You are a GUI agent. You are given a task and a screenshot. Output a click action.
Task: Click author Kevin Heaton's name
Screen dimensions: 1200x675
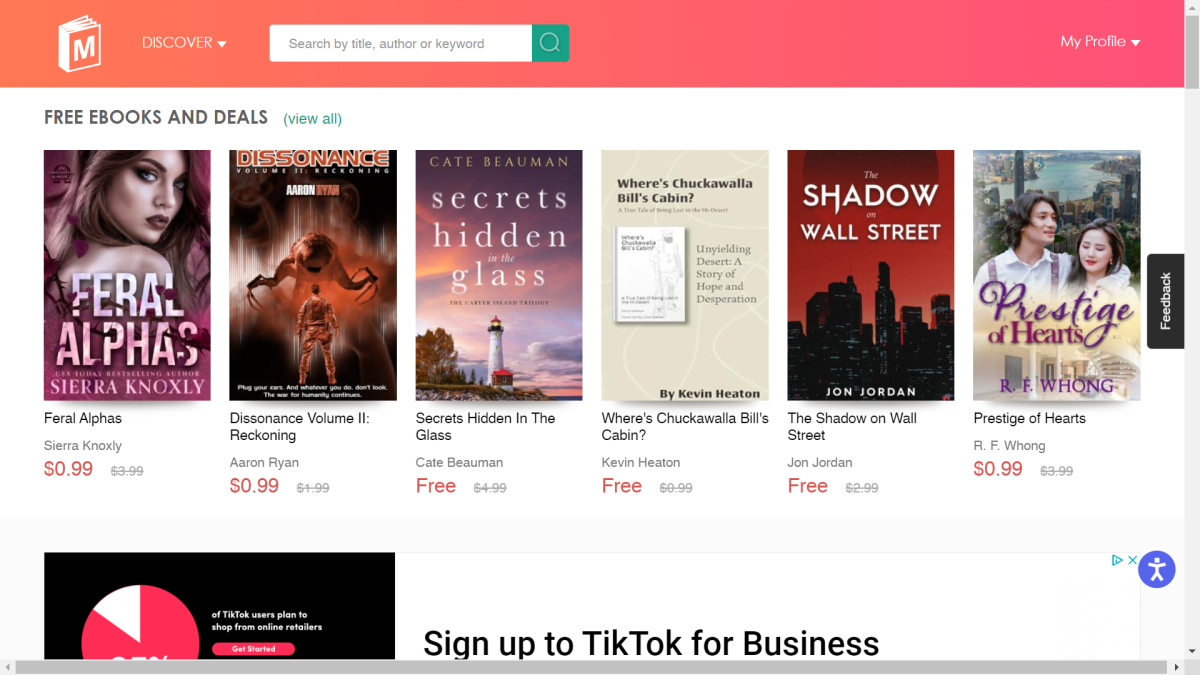[641, 462]
